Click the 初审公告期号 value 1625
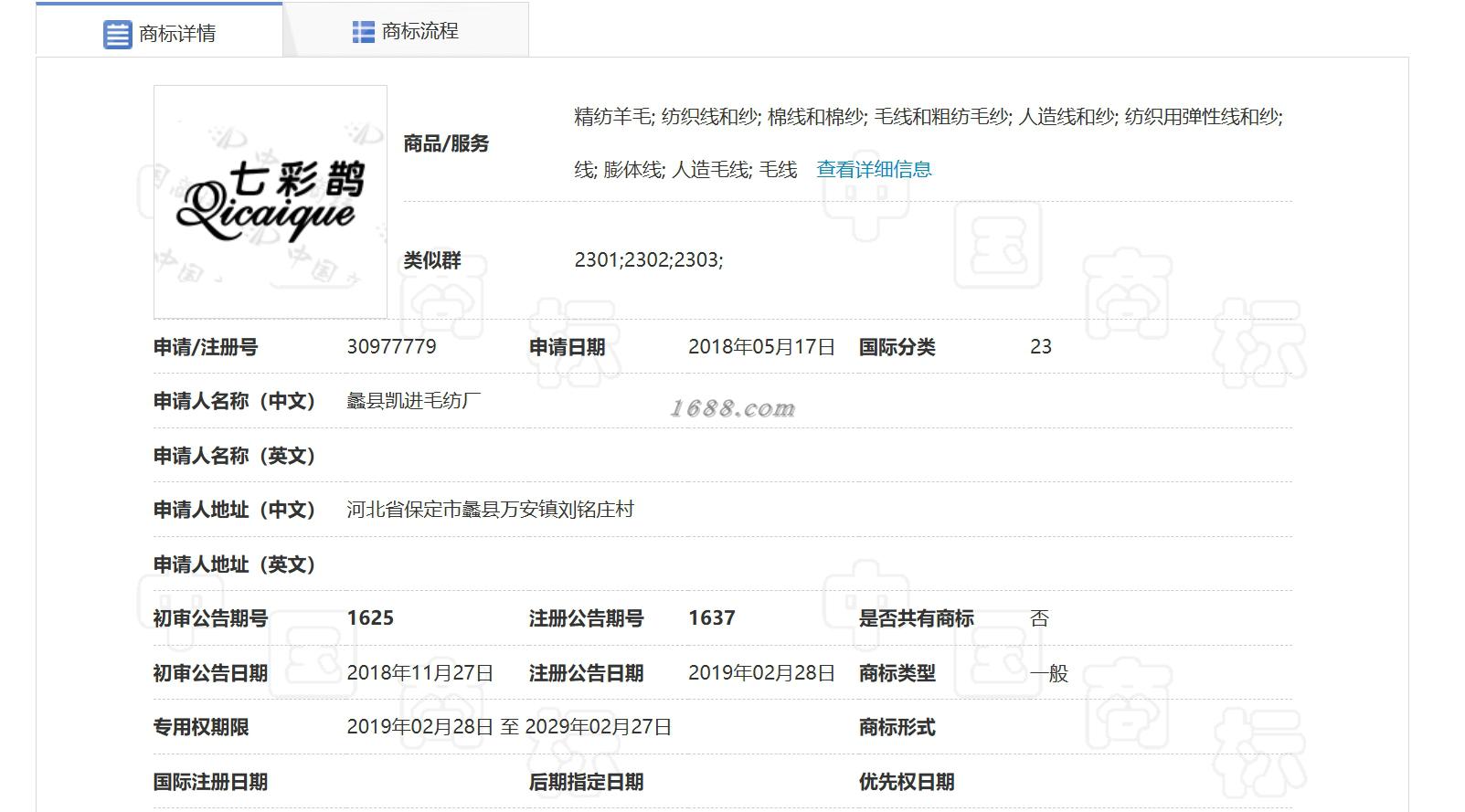 coord(370,618)
